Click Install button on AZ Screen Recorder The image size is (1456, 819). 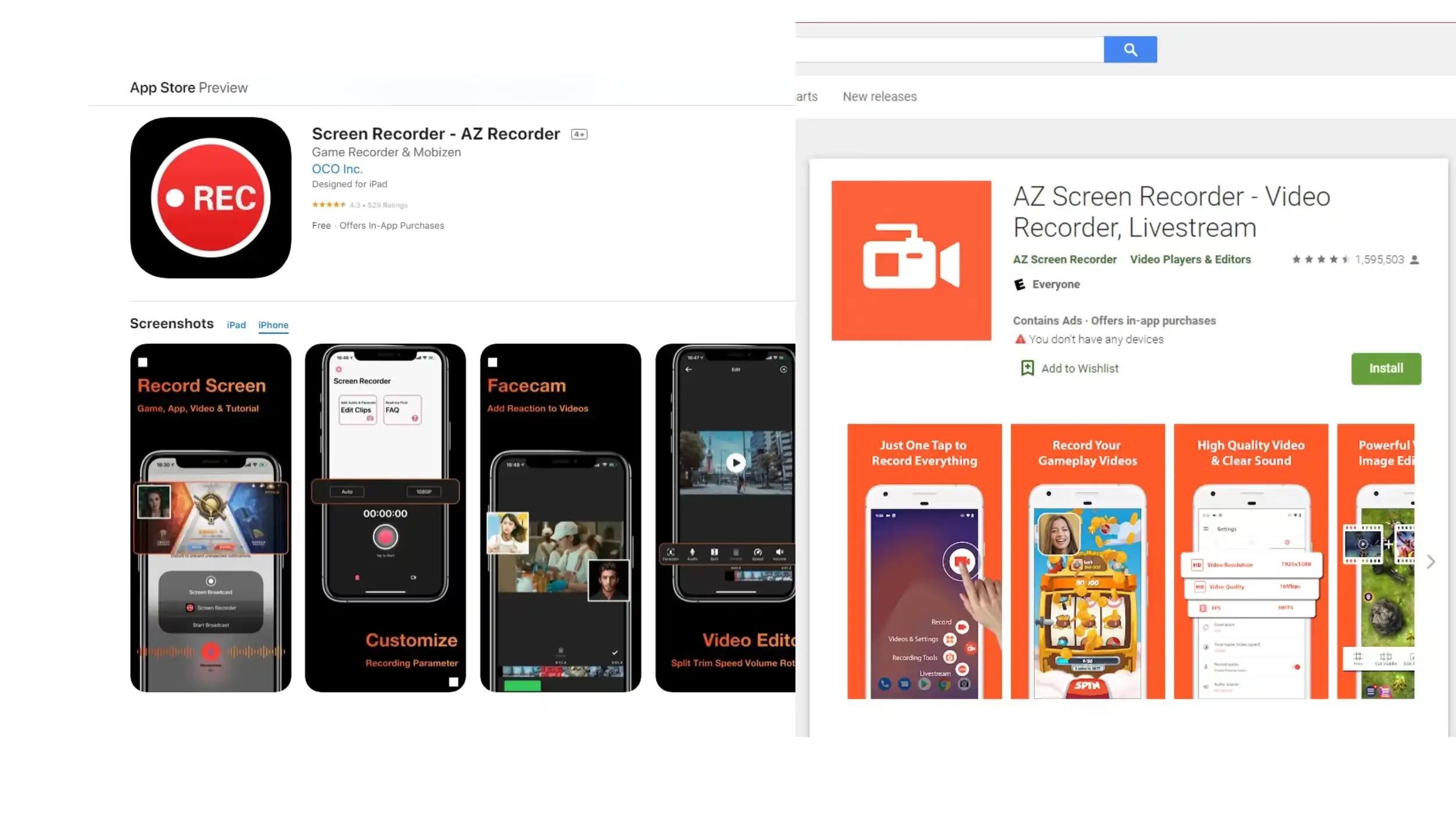tap(1386, 367)
